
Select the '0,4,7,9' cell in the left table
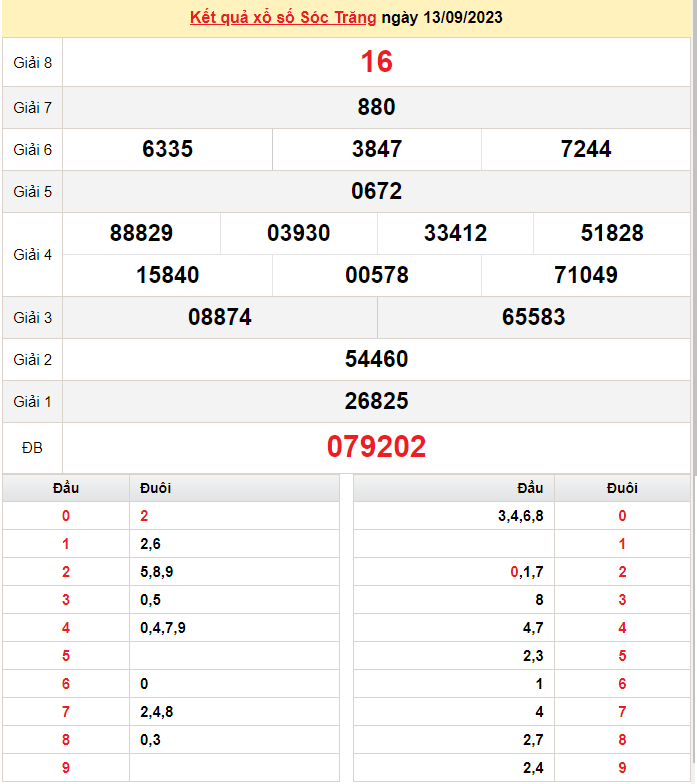163,628
